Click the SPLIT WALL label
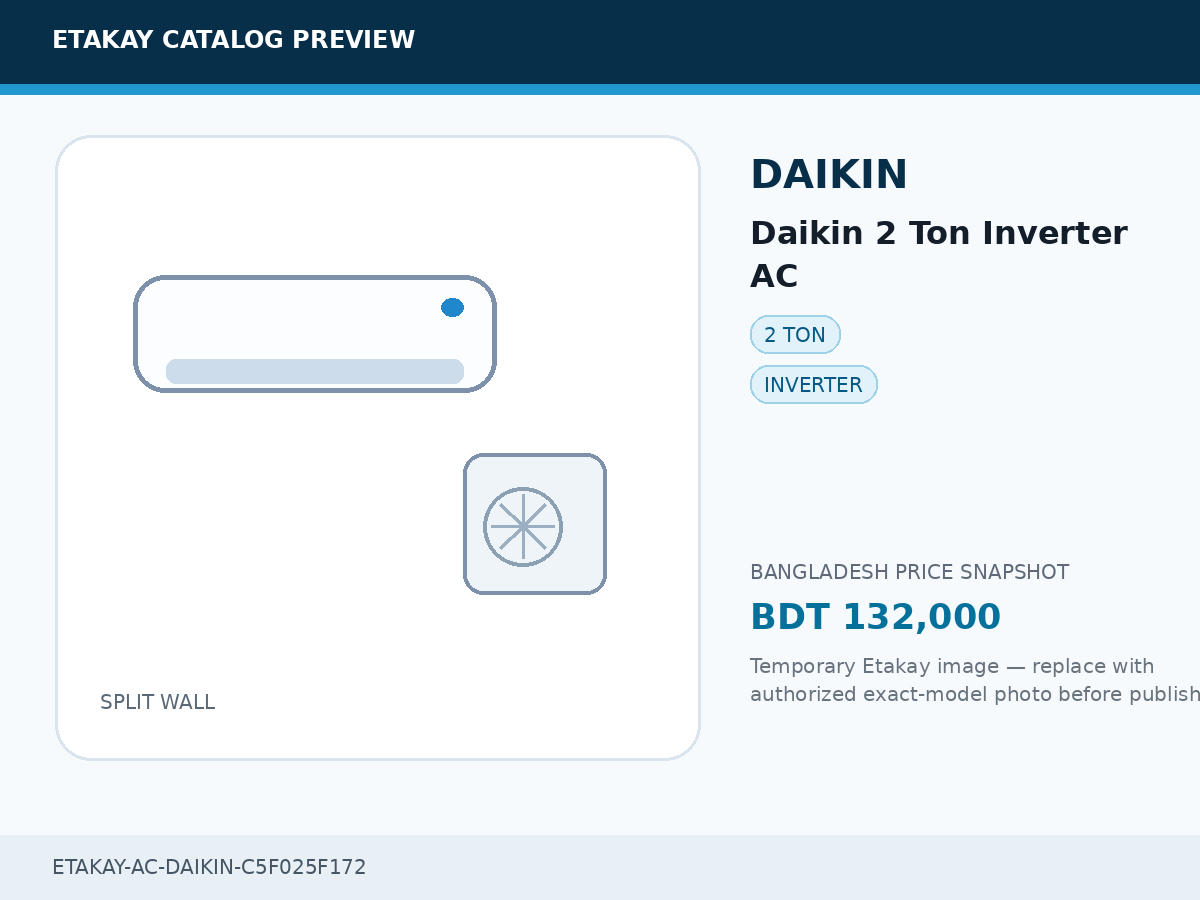The image size is (1200, 900). (157, 702)
